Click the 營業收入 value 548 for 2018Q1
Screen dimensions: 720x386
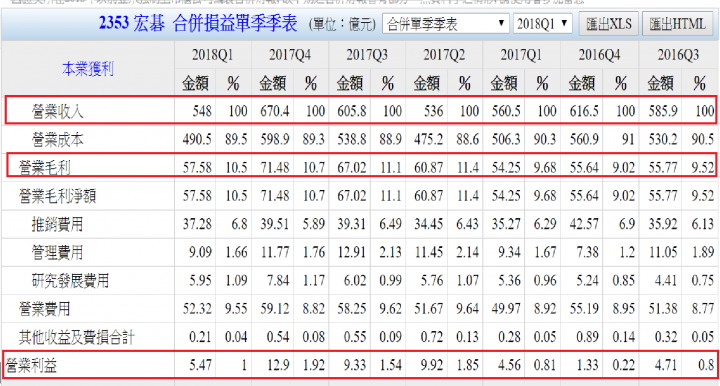click(202, 111)
